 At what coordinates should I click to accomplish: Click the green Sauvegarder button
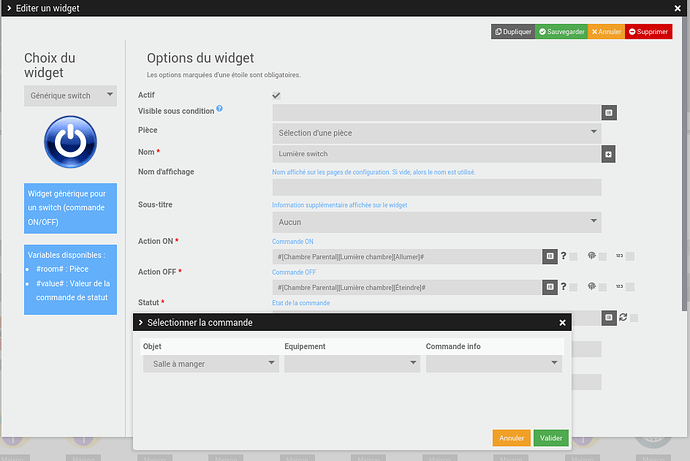tap(562, 32)
